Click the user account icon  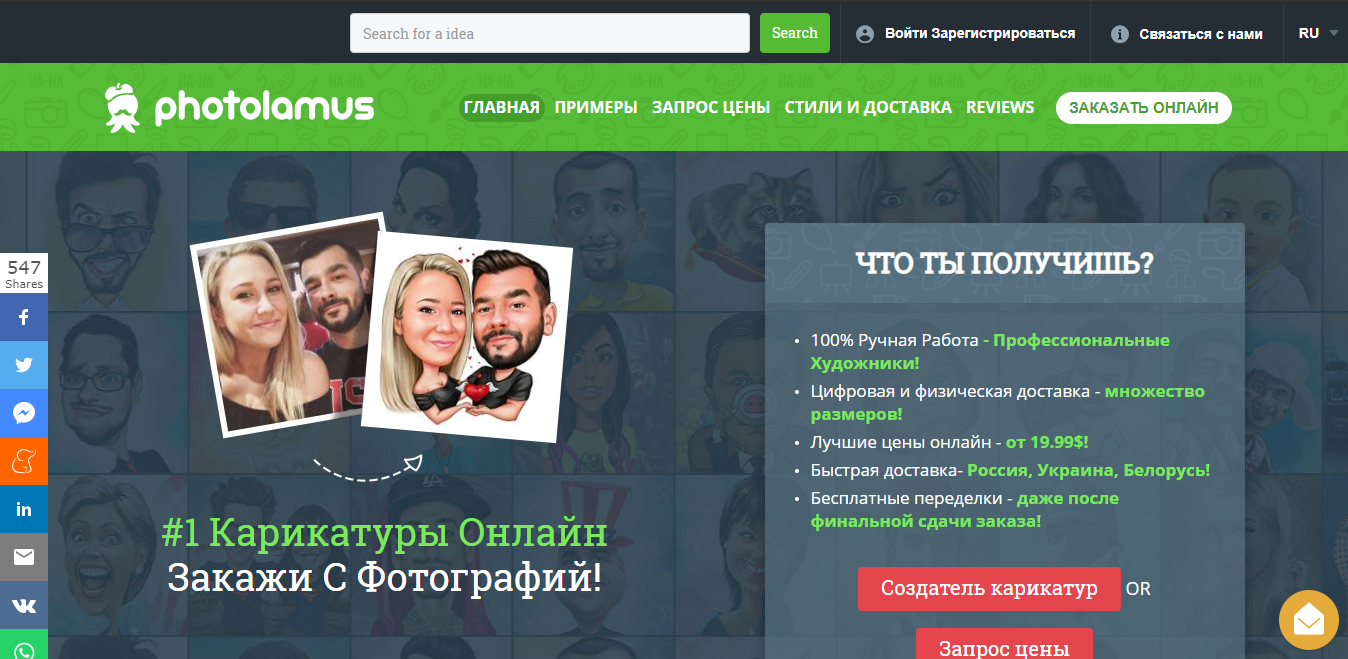(x=865, y=34)
